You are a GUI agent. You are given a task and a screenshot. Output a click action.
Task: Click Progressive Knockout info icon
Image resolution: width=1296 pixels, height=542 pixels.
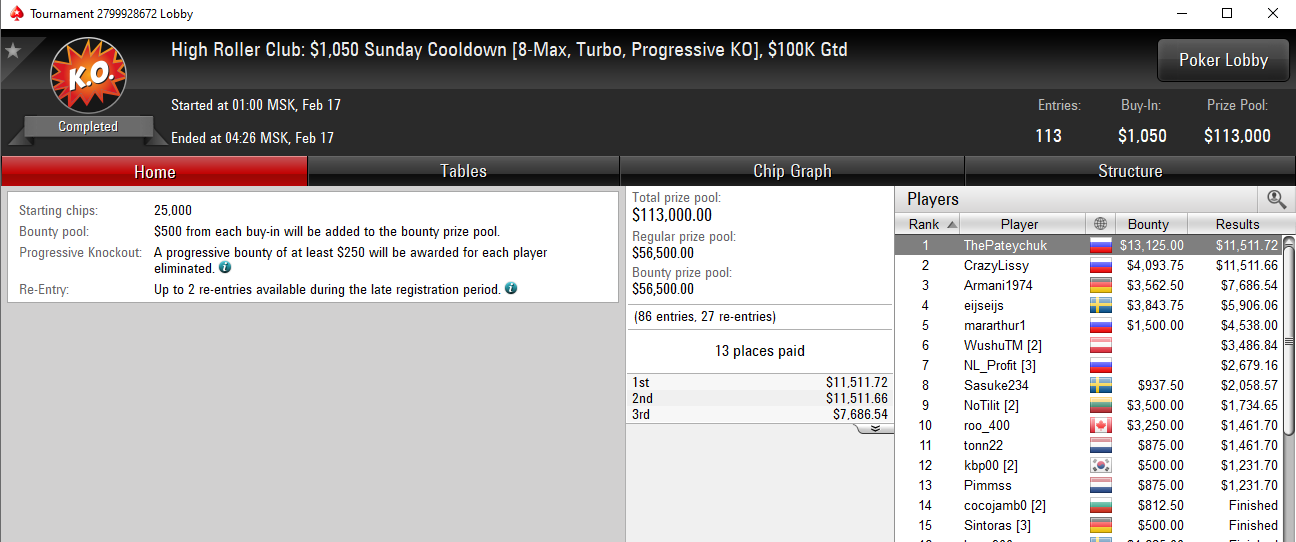pyautogui.click(x=225, y=268)
